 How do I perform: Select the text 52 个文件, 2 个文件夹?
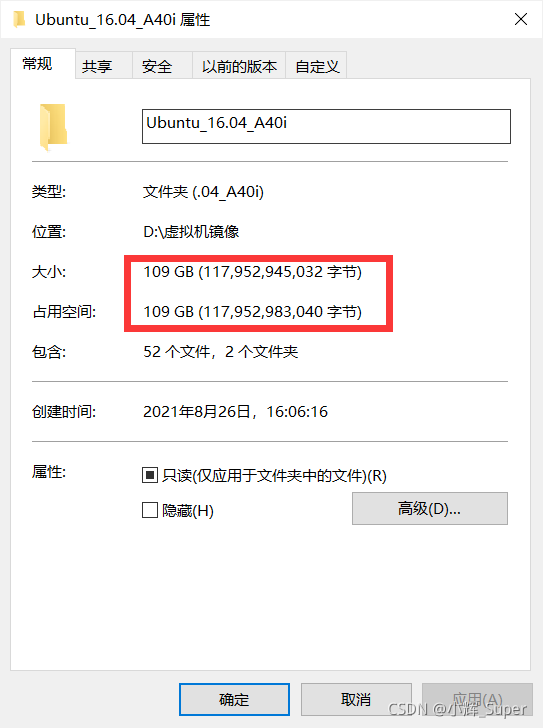(220, 351)
